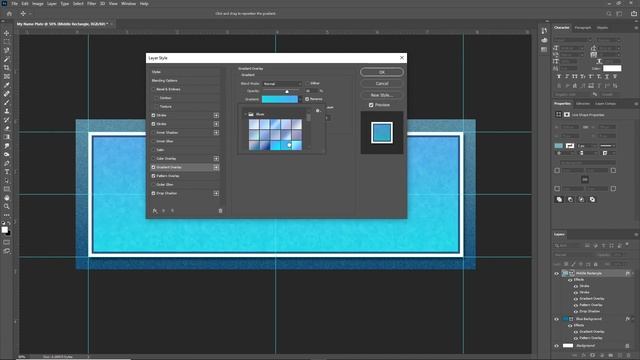The width and height of the screenshot is (640, 360).
Task: Select the Clone Stamp tool
Action: click(7, 111)
